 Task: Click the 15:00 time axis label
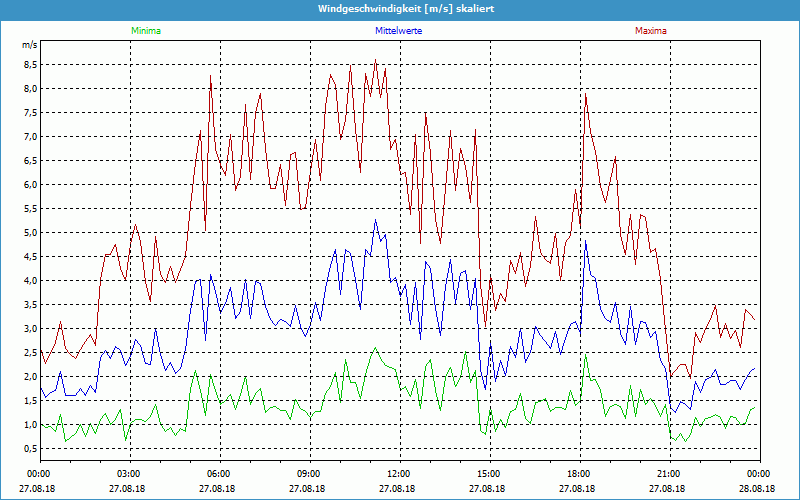pos(491,474)
